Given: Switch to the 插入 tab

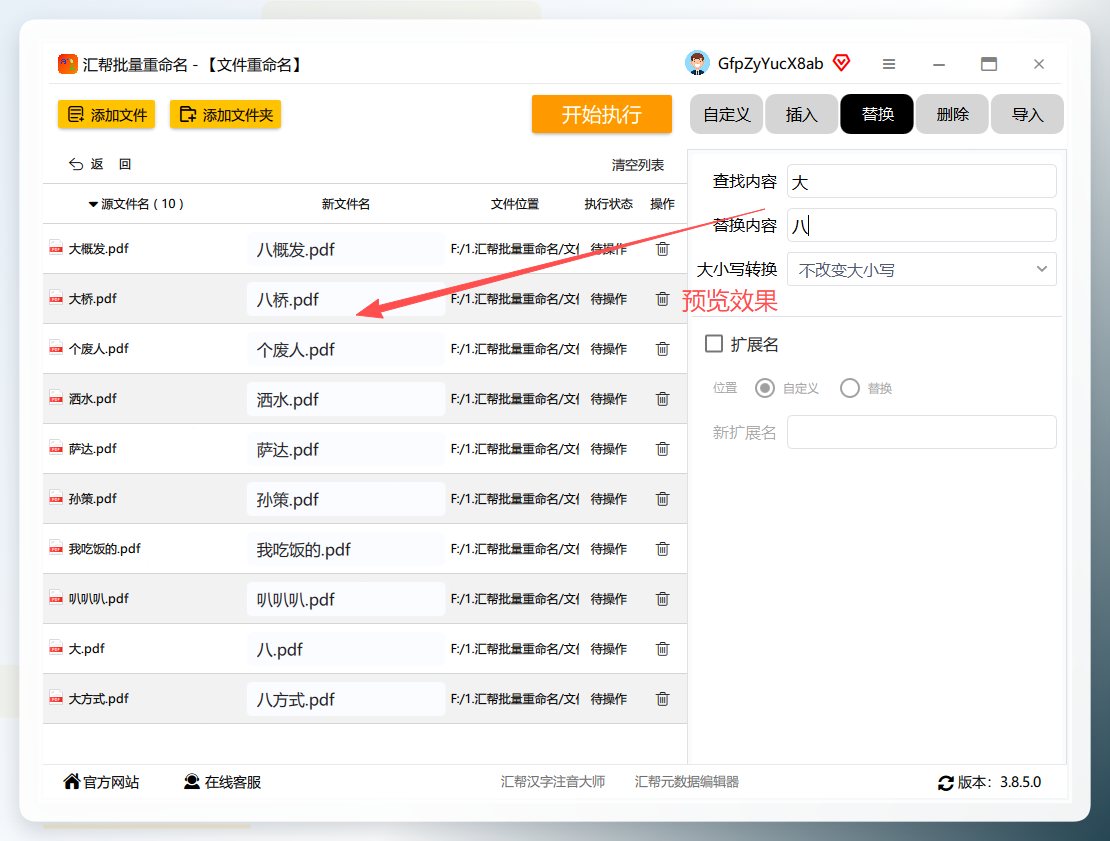Looking at the screenshot, I should click(x=801, y=114).
